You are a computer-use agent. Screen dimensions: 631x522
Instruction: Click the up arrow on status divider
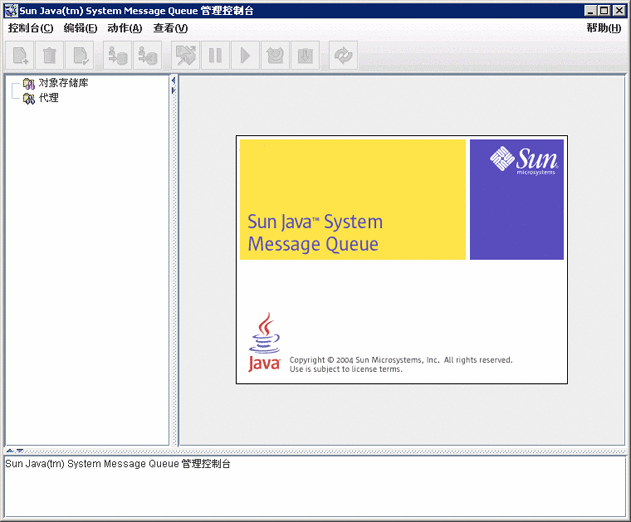(10, 451)
